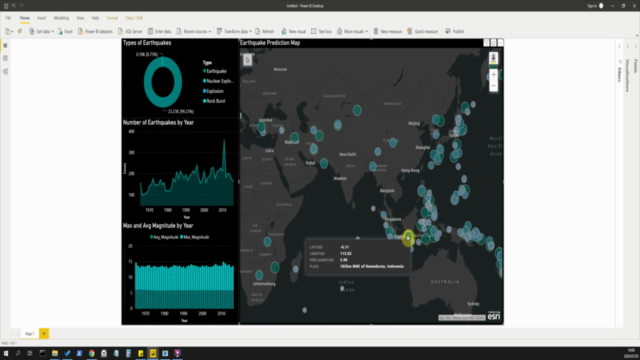Switch to the View ribbon tab
The width and height of the screenshot is (640, 360).
click(80, 18)
